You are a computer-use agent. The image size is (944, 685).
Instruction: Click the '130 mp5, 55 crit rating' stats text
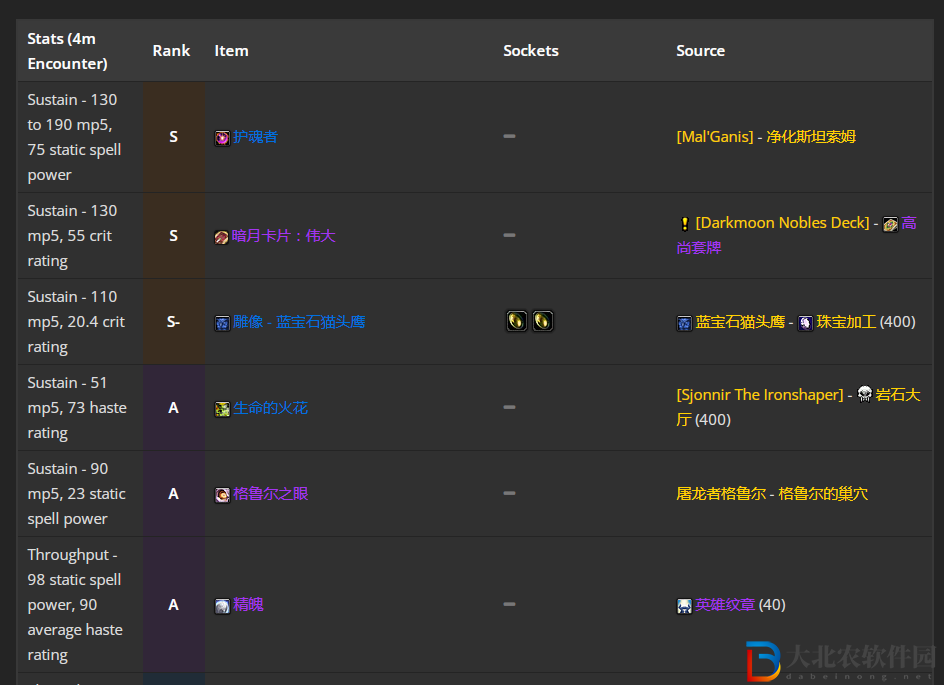pos(72,236)
